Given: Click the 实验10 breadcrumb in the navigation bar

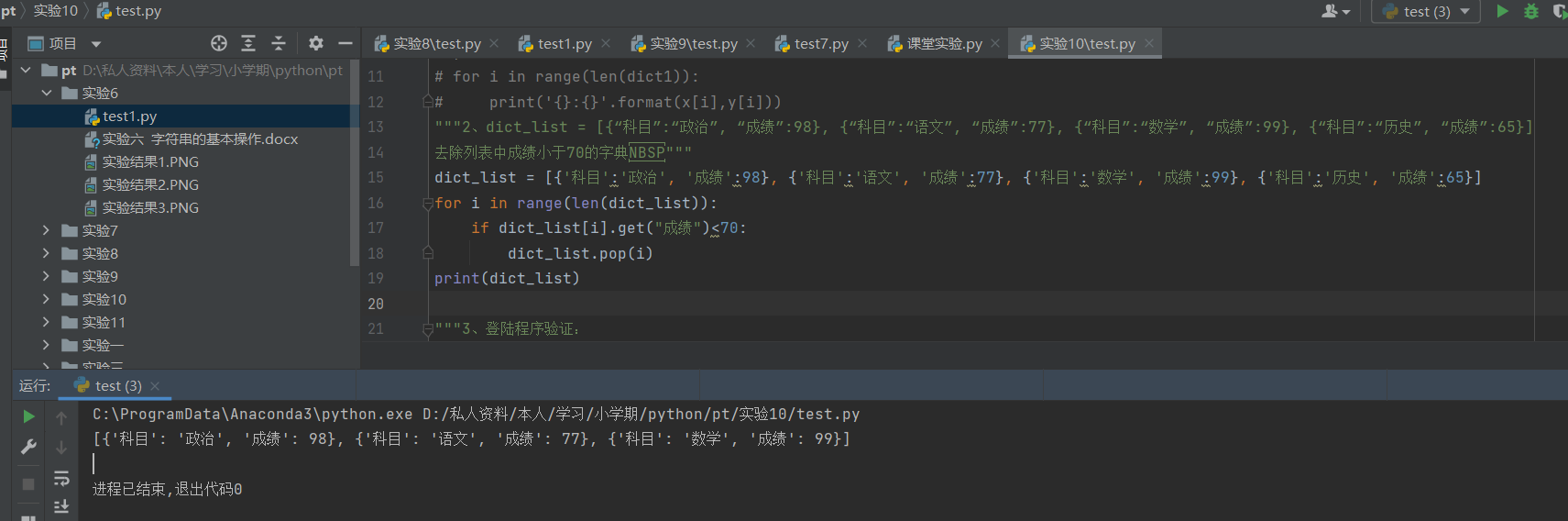Looking at the screenshot, I should point(55,11).
